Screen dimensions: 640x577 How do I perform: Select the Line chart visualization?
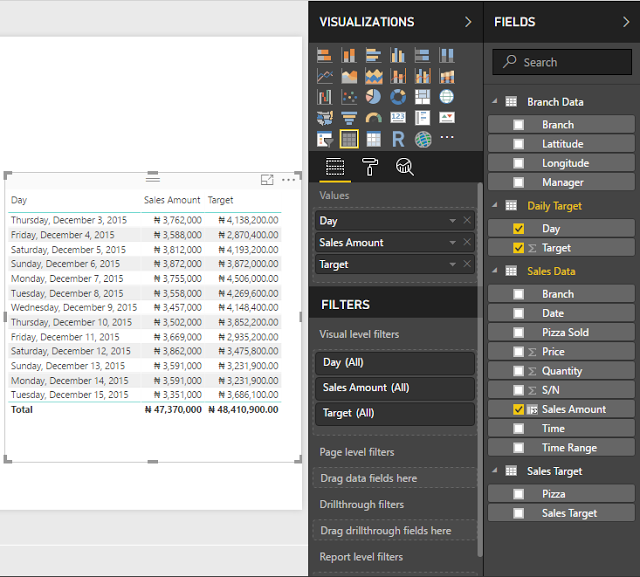click(324, 76)
